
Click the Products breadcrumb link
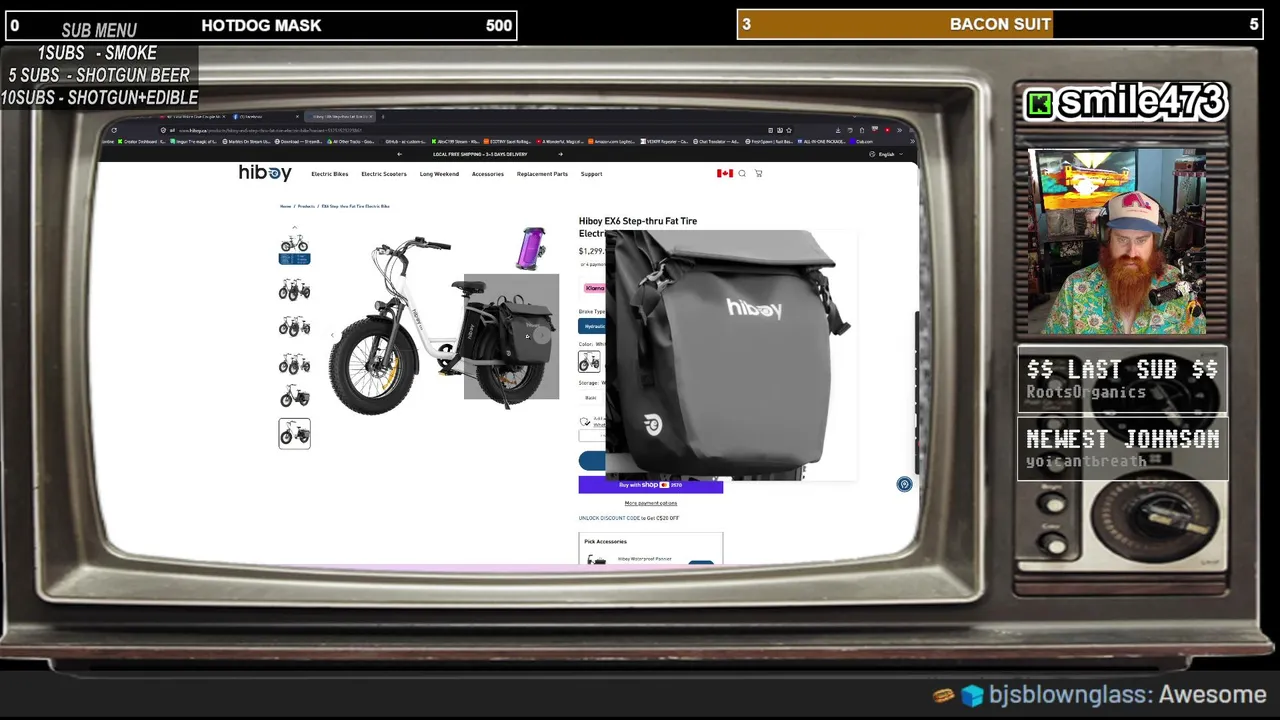pyautogui.click(x=306, y=206)
